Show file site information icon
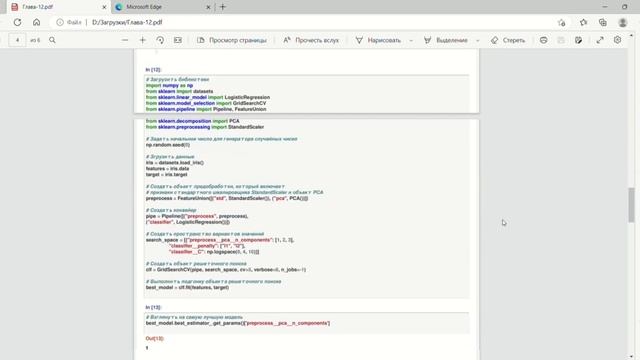This screenshot has height=360, width=640. point(60,22)
